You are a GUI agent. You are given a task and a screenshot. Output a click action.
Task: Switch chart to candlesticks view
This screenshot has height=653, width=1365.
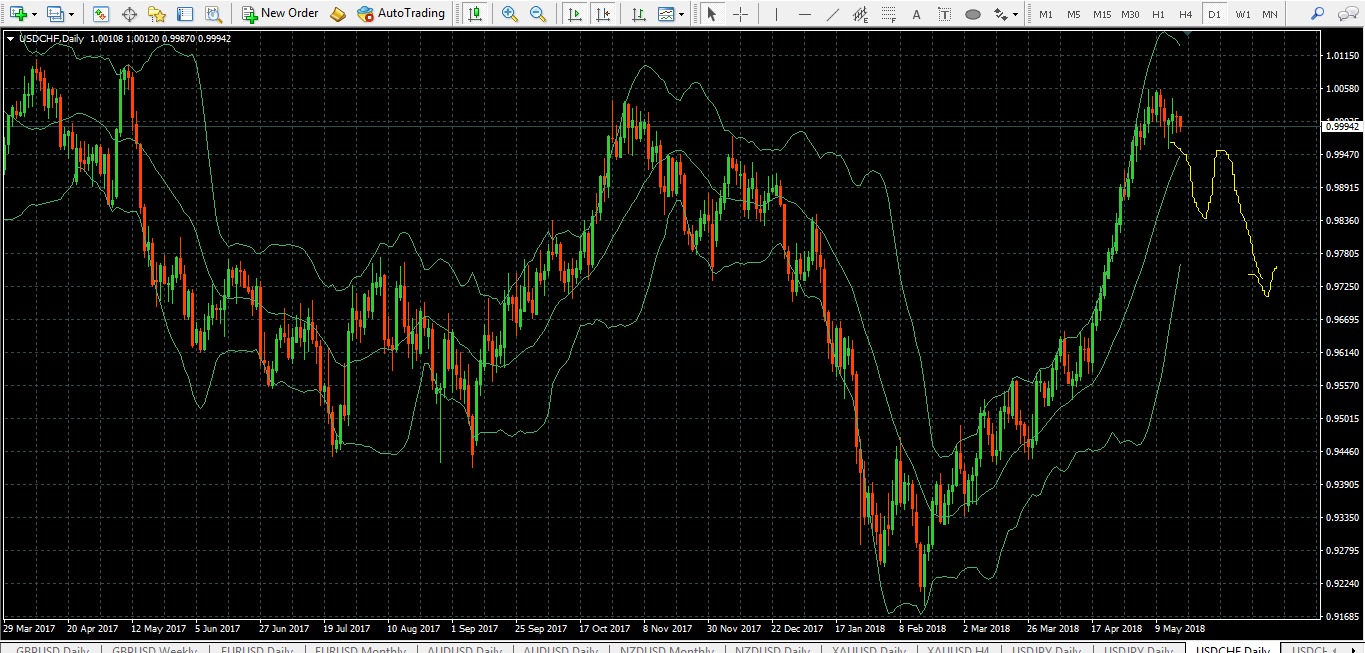coord(474,14)
